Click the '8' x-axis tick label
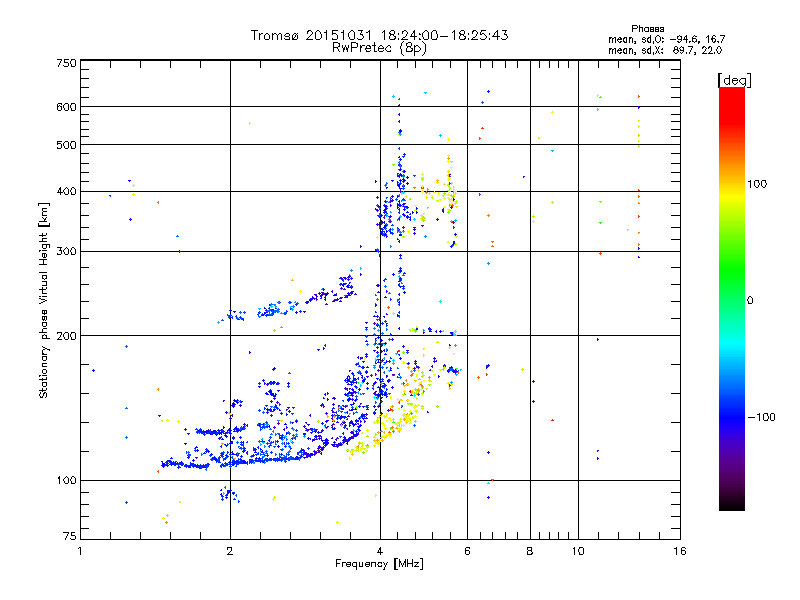The image size is (800, 600). pyautogui.click(x=530, y=551)
